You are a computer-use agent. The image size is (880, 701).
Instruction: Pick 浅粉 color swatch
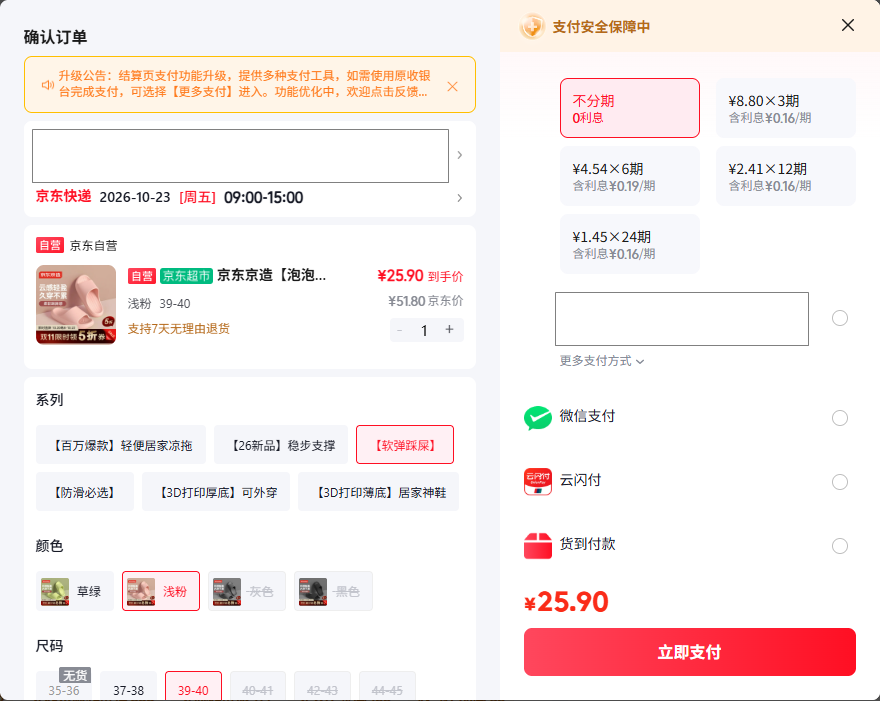(x=161, y=591)
